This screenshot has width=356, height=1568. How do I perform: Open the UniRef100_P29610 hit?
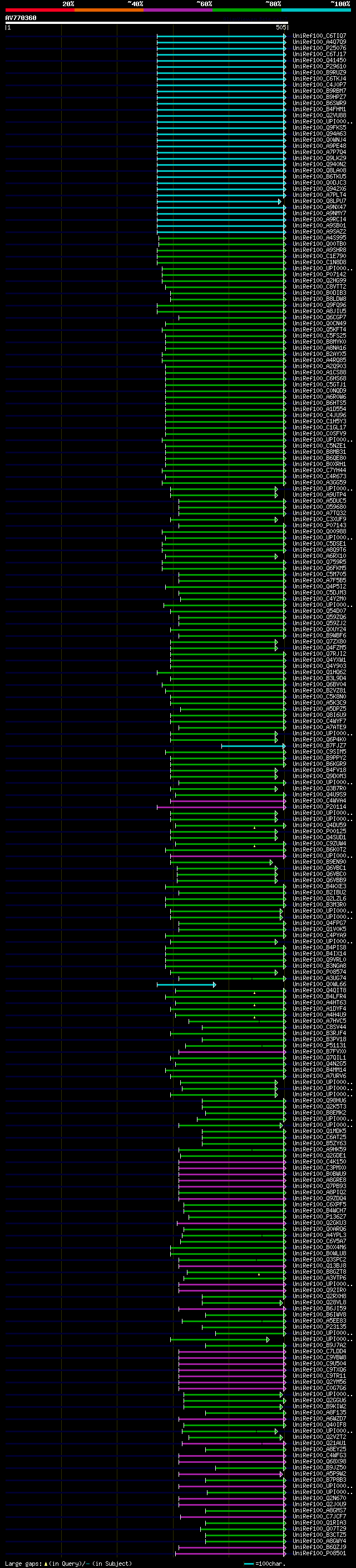pyautogui.click(x=319, y=66)
